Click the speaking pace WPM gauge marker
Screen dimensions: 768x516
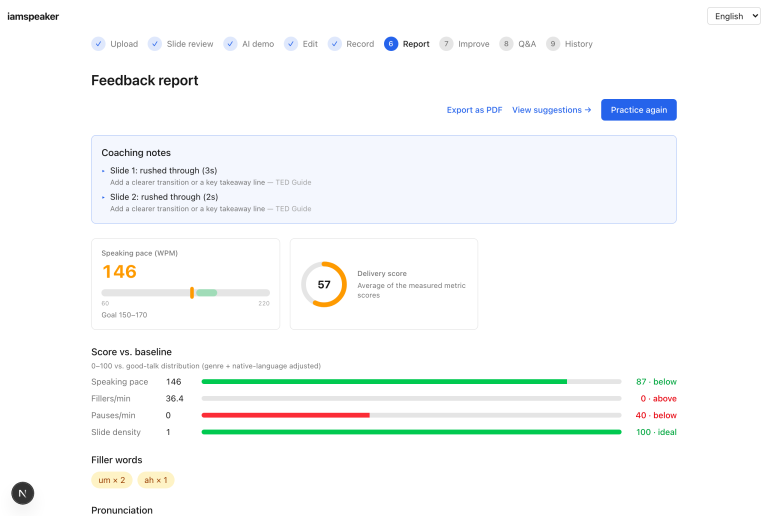tap(192, 293)
